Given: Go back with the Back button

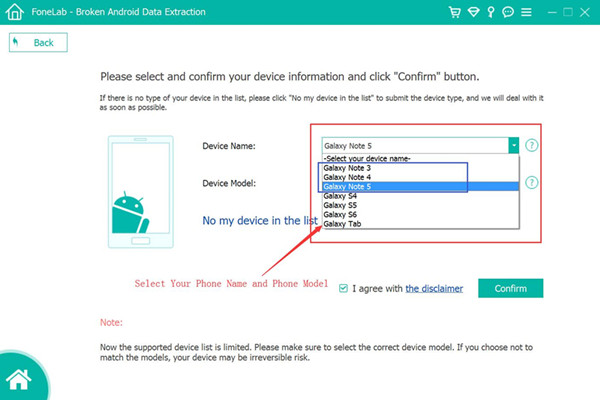Looking at the screenshot, I should (38, 42).
